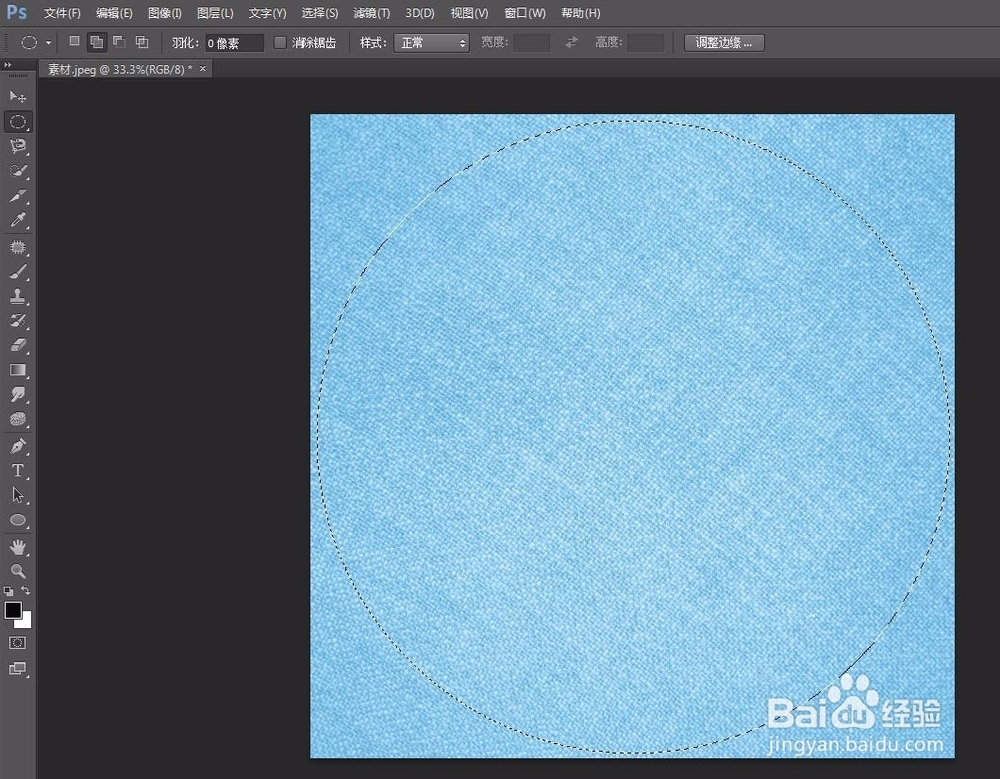Select the Elliptical Marquee tool

[x=18, y=122]
